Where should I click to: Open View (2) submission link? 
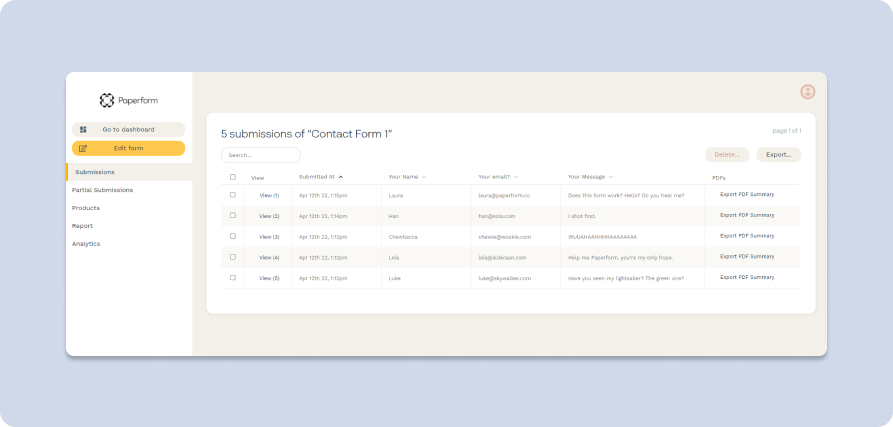pyautogui.click(x=269, y=216)
